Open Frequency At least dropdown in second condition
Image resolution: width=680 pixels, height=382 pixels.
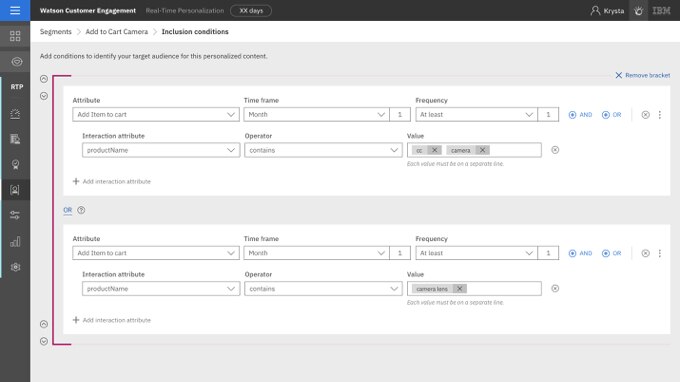pyautogui.click(x=476, y=253)
